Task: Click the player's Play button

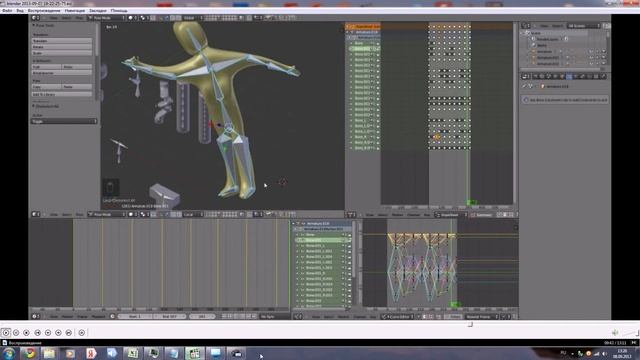Action: point(6,333)
